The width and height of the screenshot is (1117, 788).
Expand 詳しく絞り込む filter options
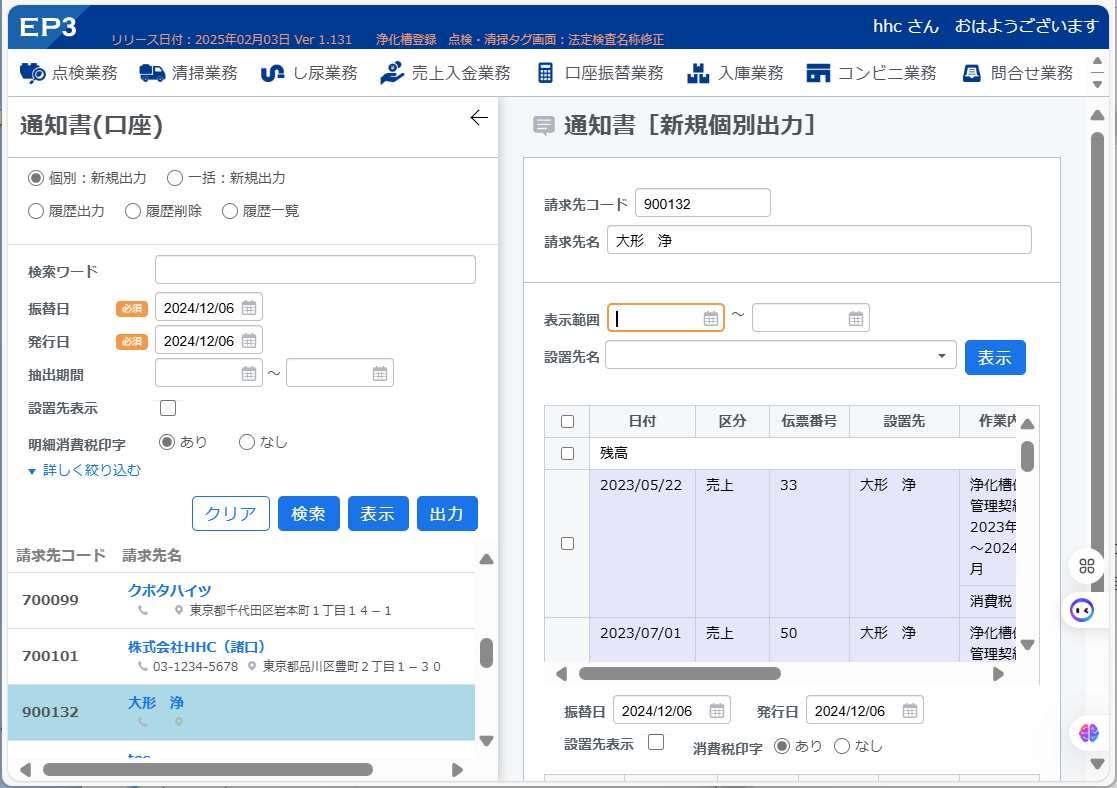coord(84,470)
